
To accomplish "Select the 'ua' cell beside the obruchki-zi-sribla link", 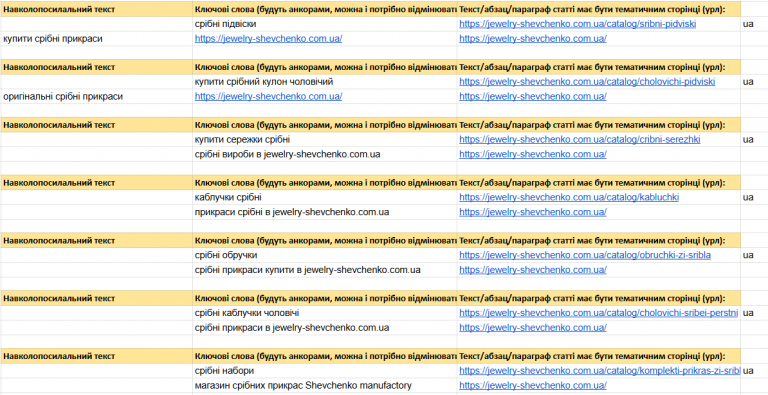I will [x=754, y=255].
